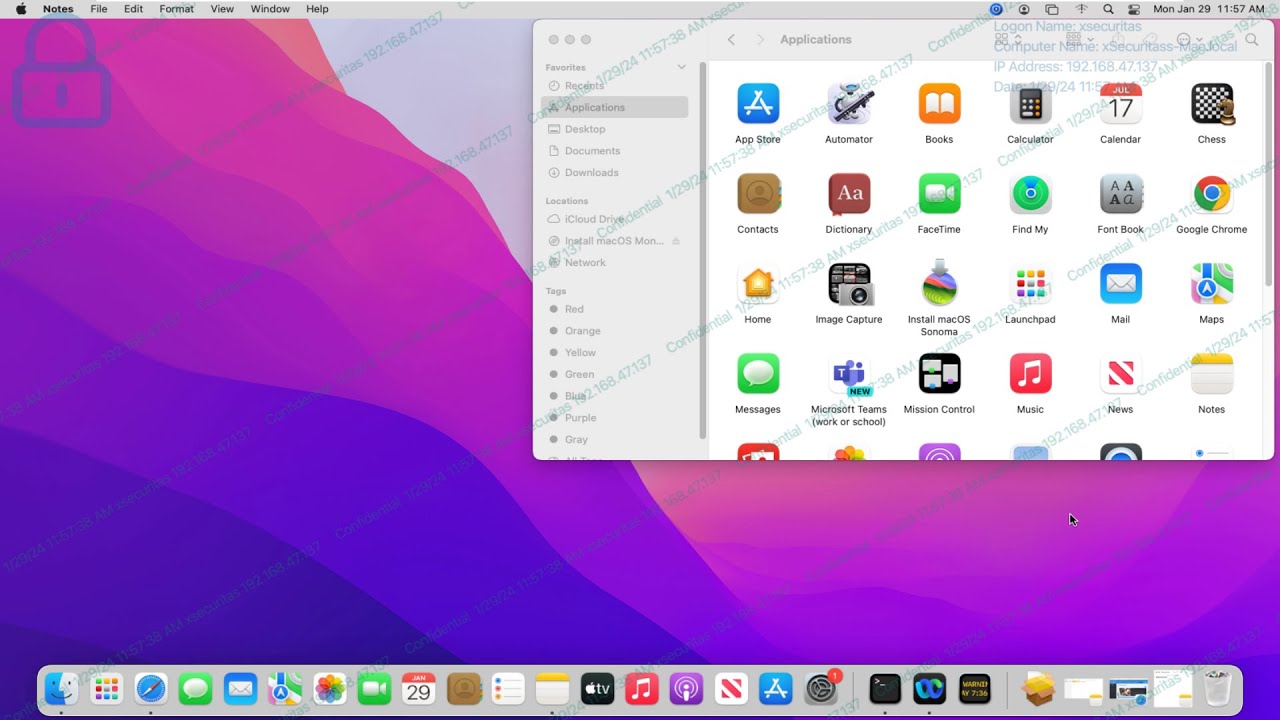Open the Help menu

coord(317,9)
